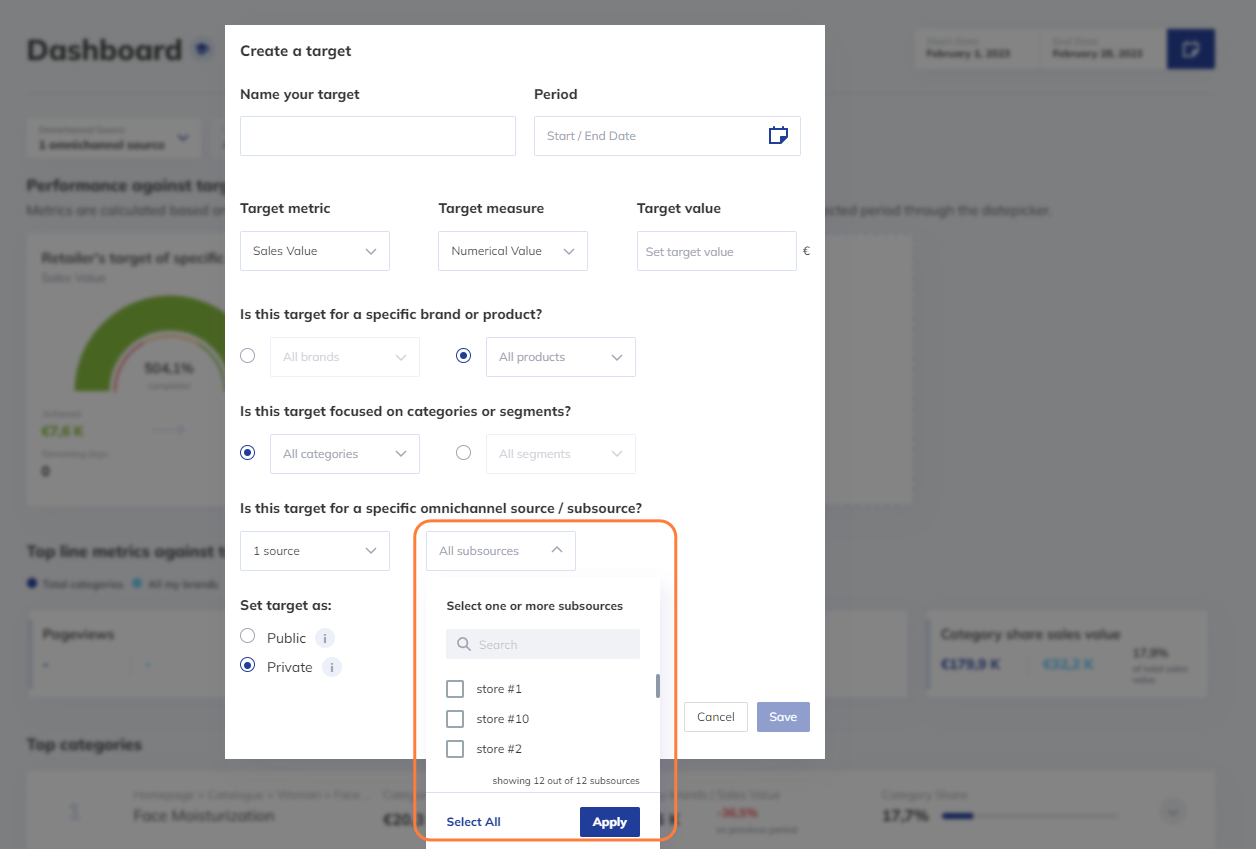
Task: Select the Public radio button
Action: tap(248, 636)
